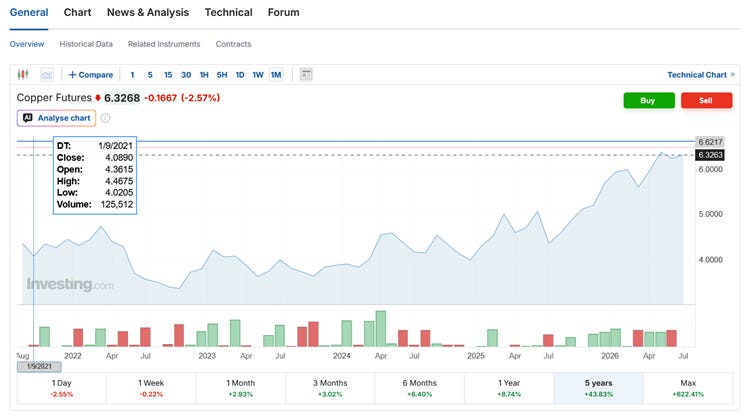Click the AI Analyse chart button
This screenshot has width=752, height=416.
tap(57, 118)
